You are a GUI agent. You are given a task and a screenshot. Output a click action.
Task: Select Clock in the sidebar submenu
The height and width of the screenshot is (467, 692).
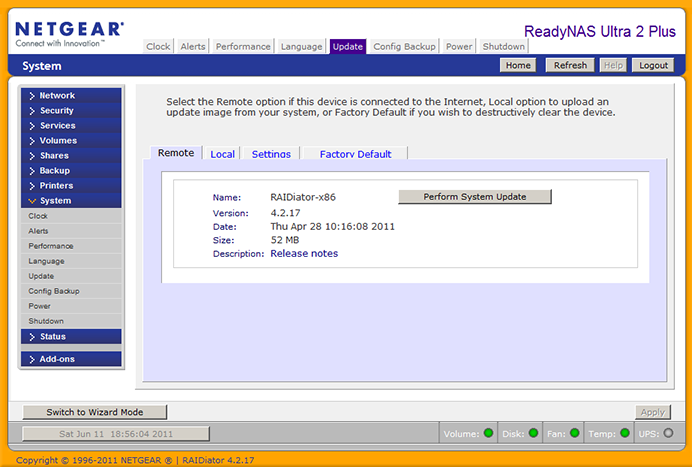click(71, 216)
